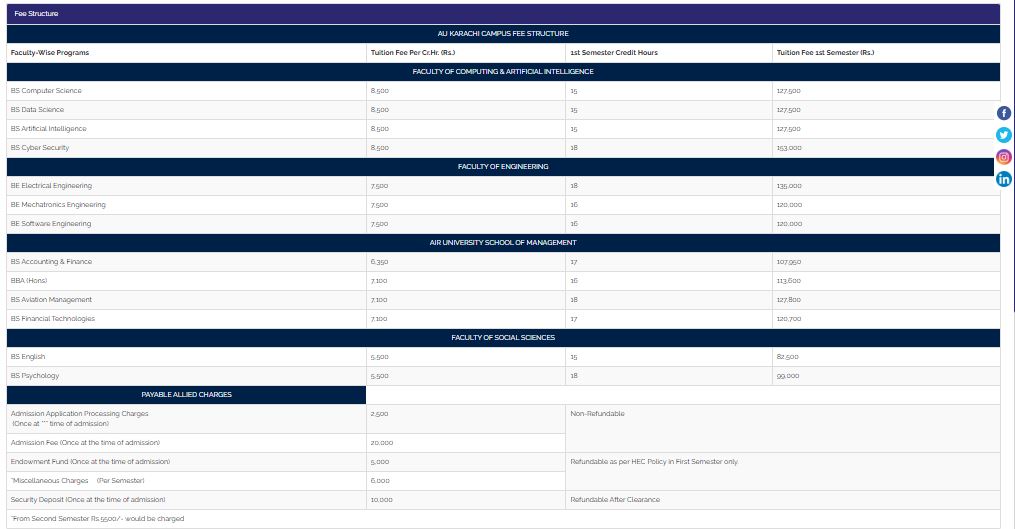The height and width of the screenshot is (529, 1015).
Task: Click the Faculty of Computing & Artificial Intelligence band
Action: pos(503,72)
